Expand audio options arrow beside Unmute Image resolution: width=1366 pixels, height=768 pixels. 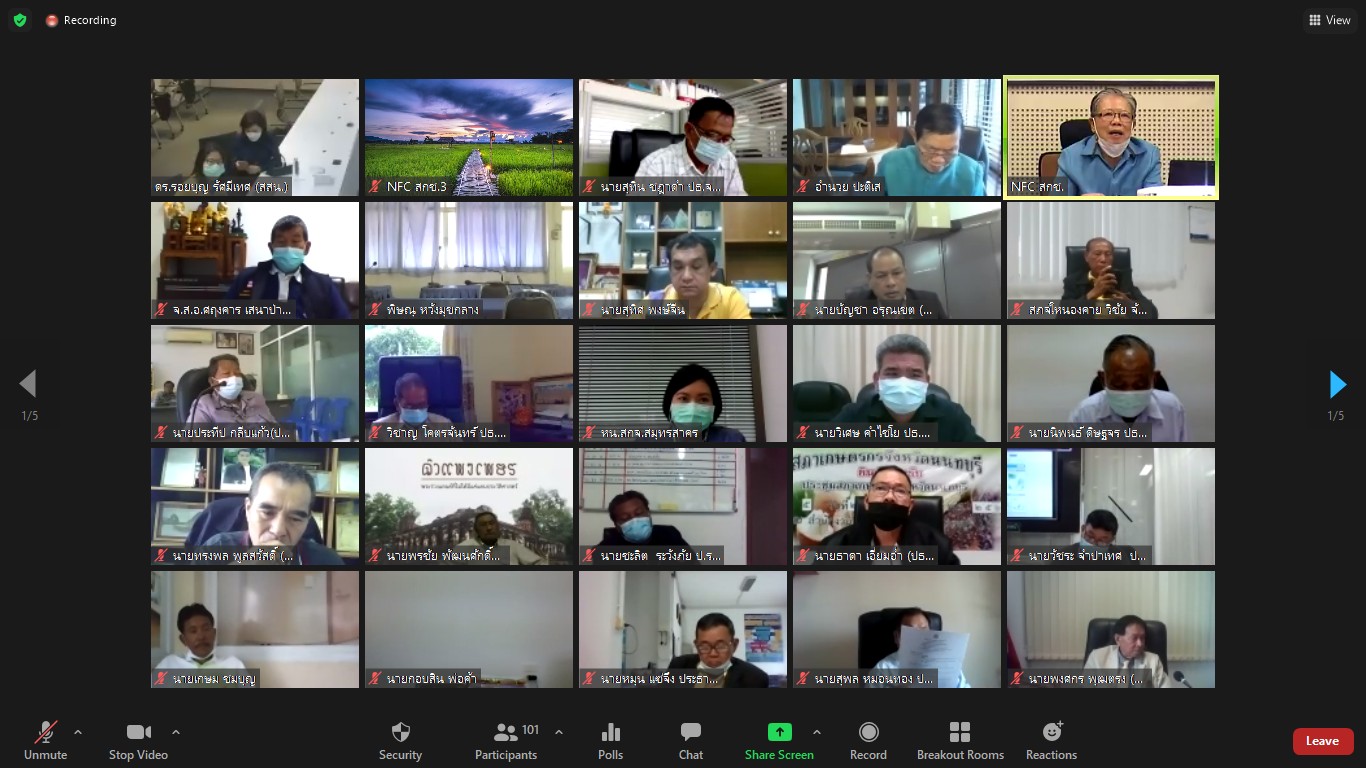[x=78, y=732]
